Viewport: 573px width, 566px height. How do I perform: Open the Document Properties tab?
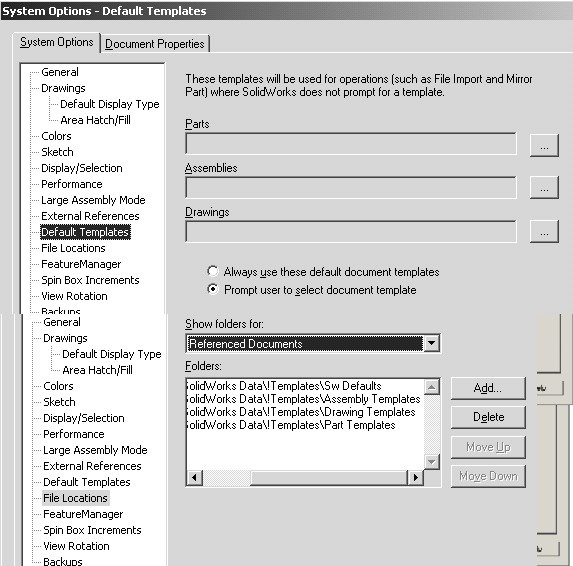[x=155, y=44]
